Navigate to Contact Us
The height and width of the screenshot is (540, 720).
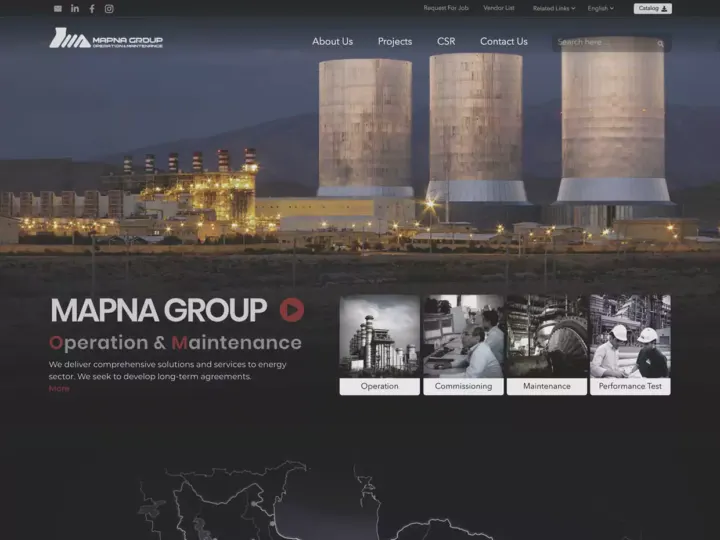click(504, 41)
